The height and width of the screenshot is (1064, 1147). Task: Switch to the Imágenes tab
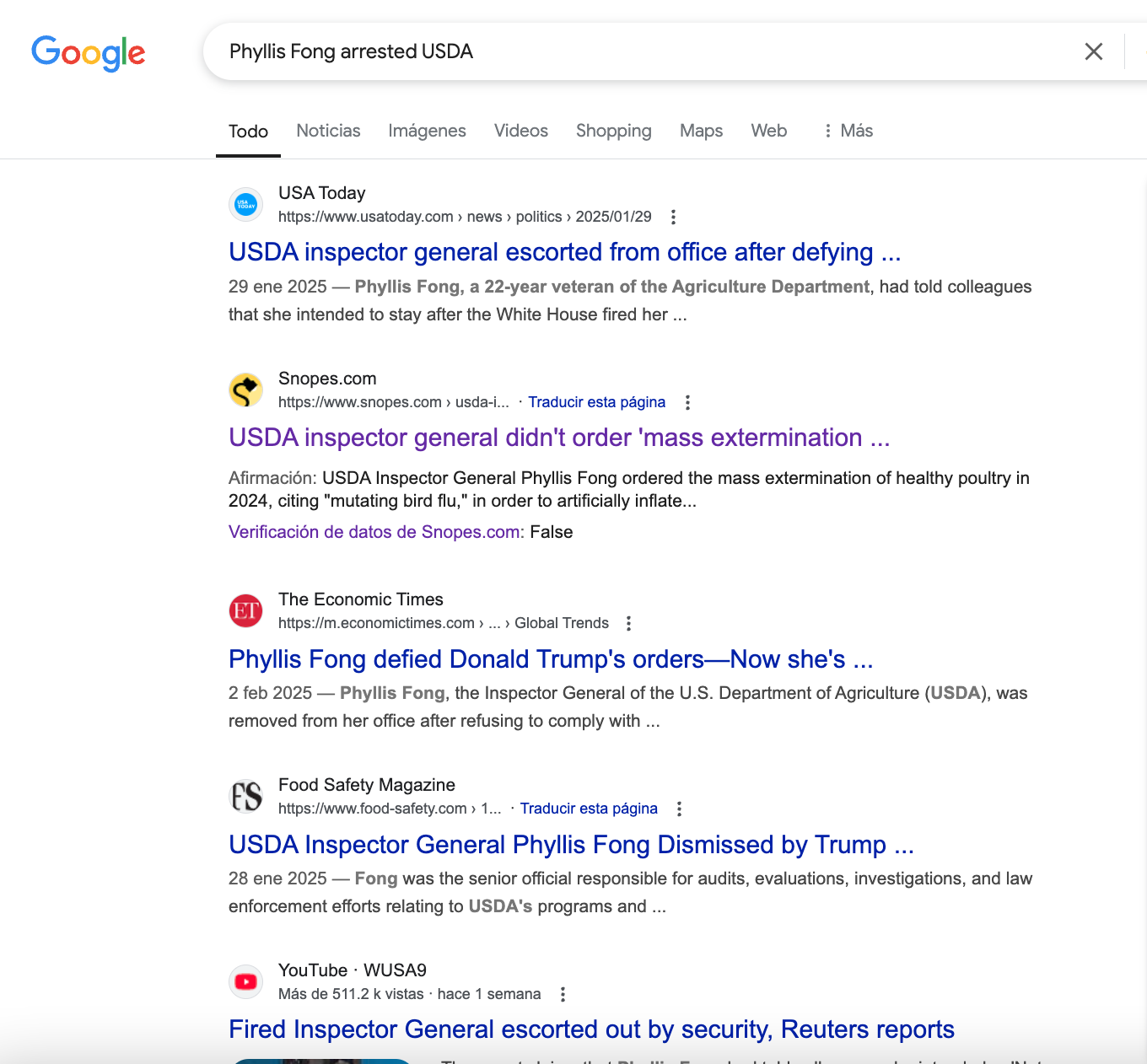coord(427,131)
